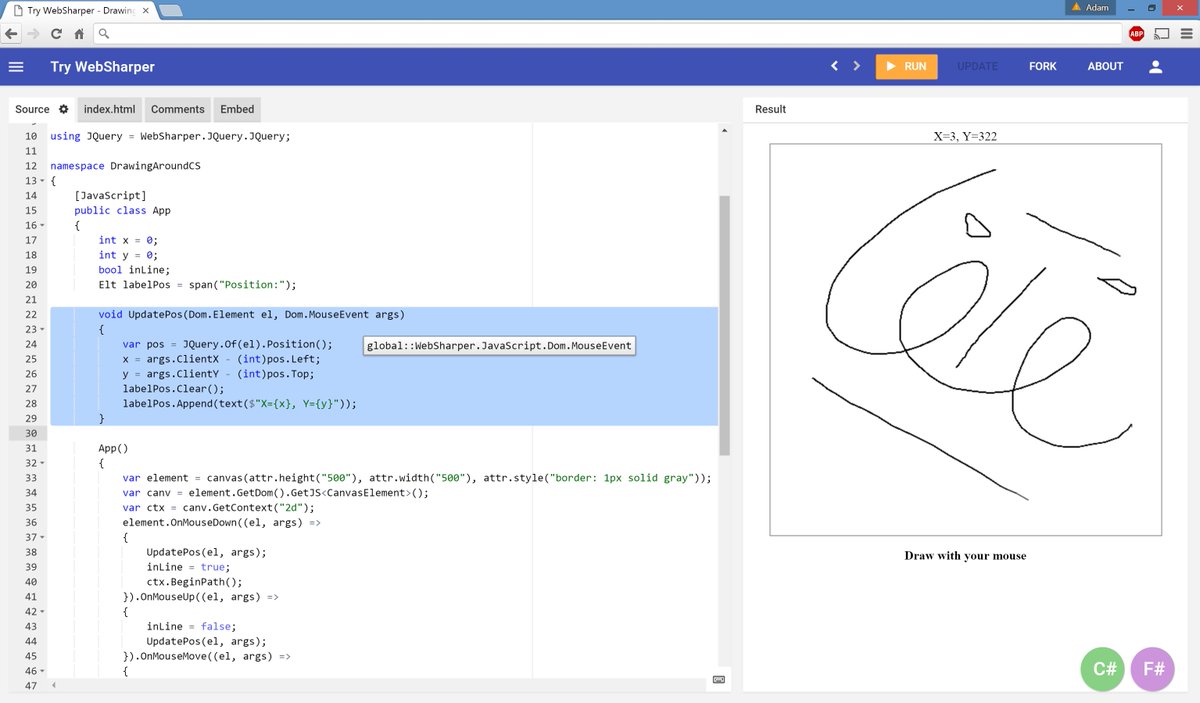Viewport: 1200px width, 703px height.
Task: Click line number 30 in gutter
Action: 30,433
